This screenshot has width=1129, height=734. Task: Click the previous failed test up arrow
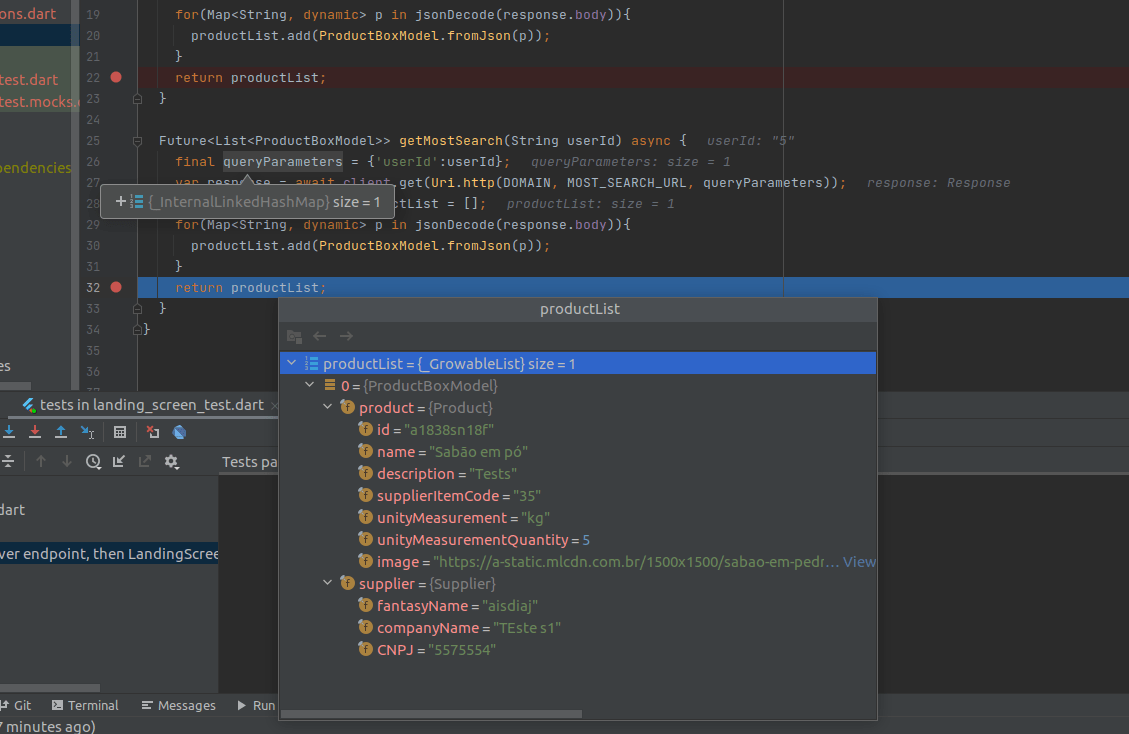[x=41, y=462]
